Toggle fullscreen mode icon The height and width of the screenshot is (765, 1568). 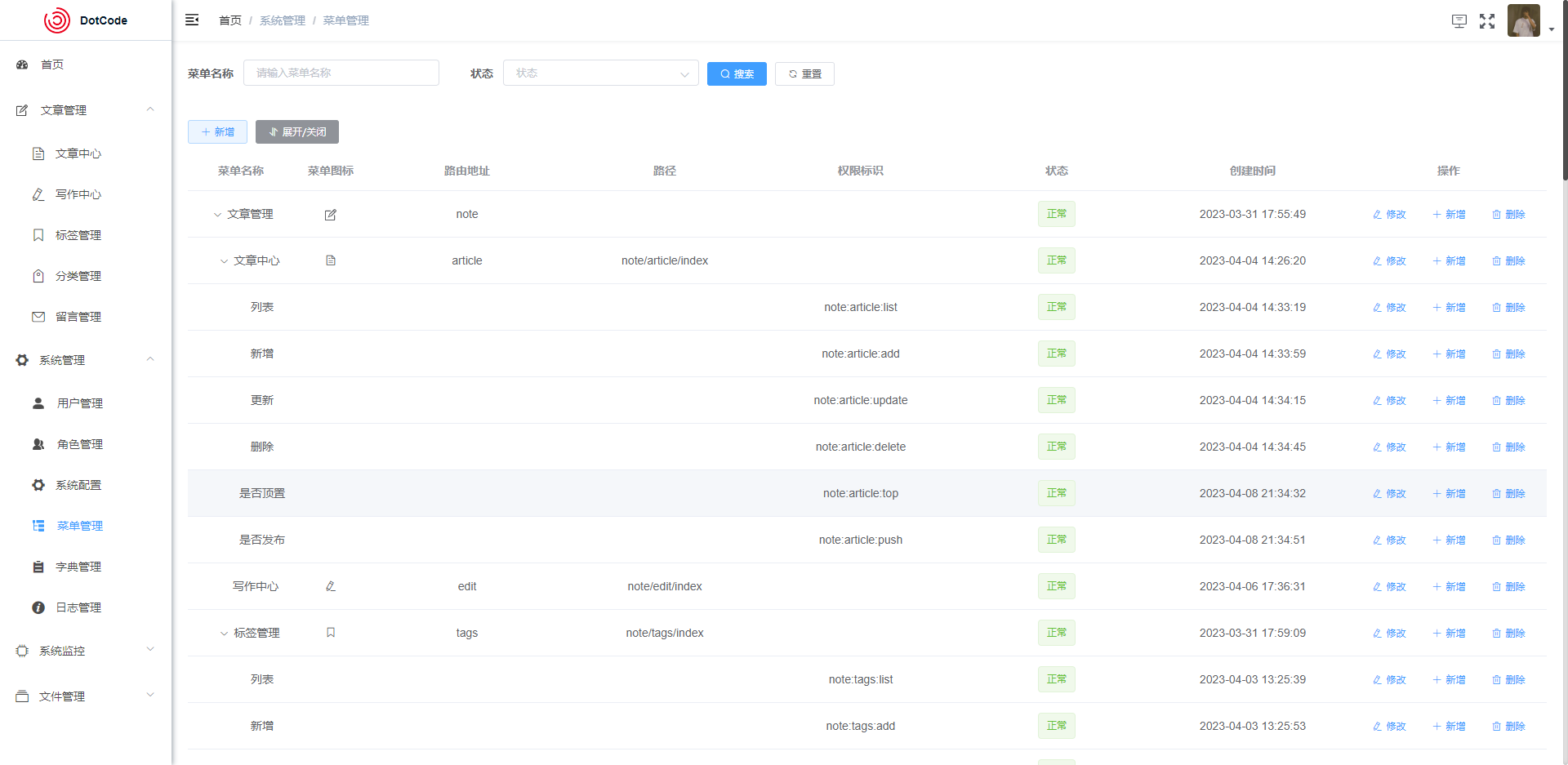click(x=1487, y=21)
